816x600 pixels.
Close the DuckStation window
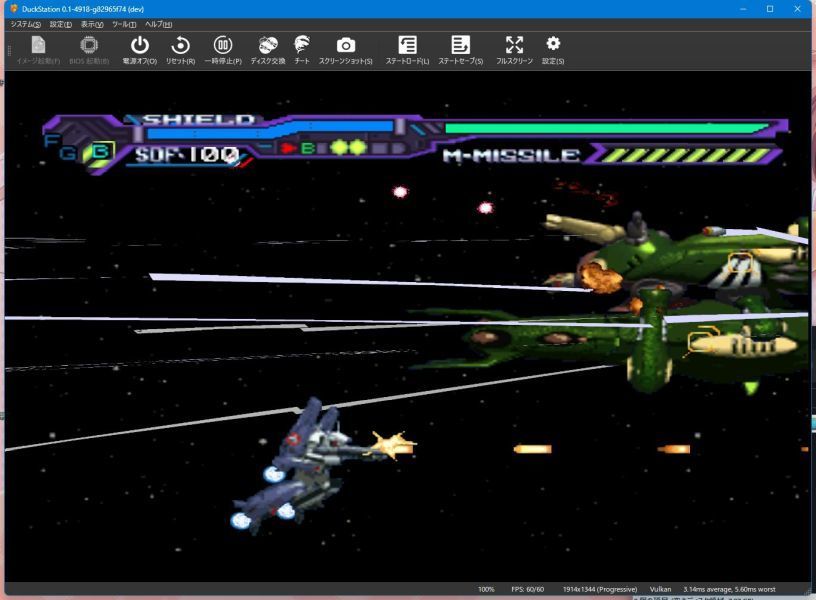(797, 9)
